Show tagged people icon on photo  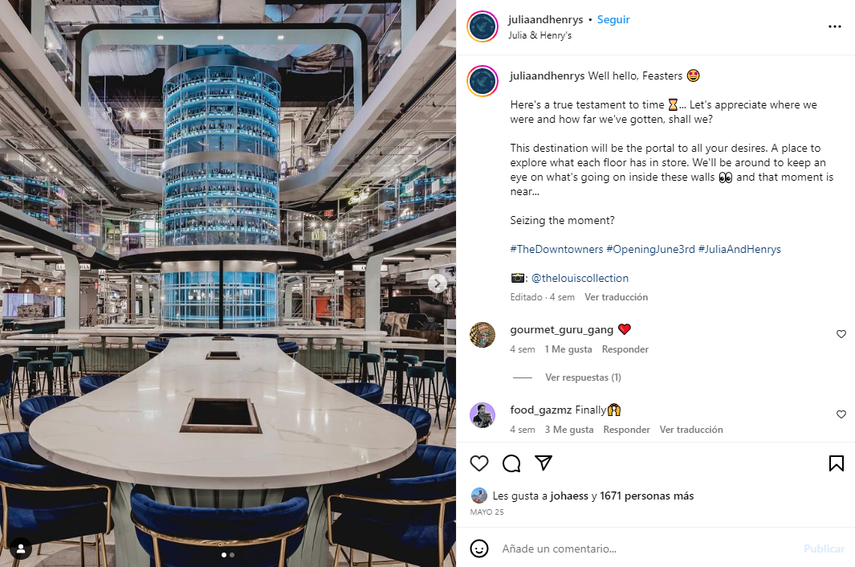coord(21,549)
